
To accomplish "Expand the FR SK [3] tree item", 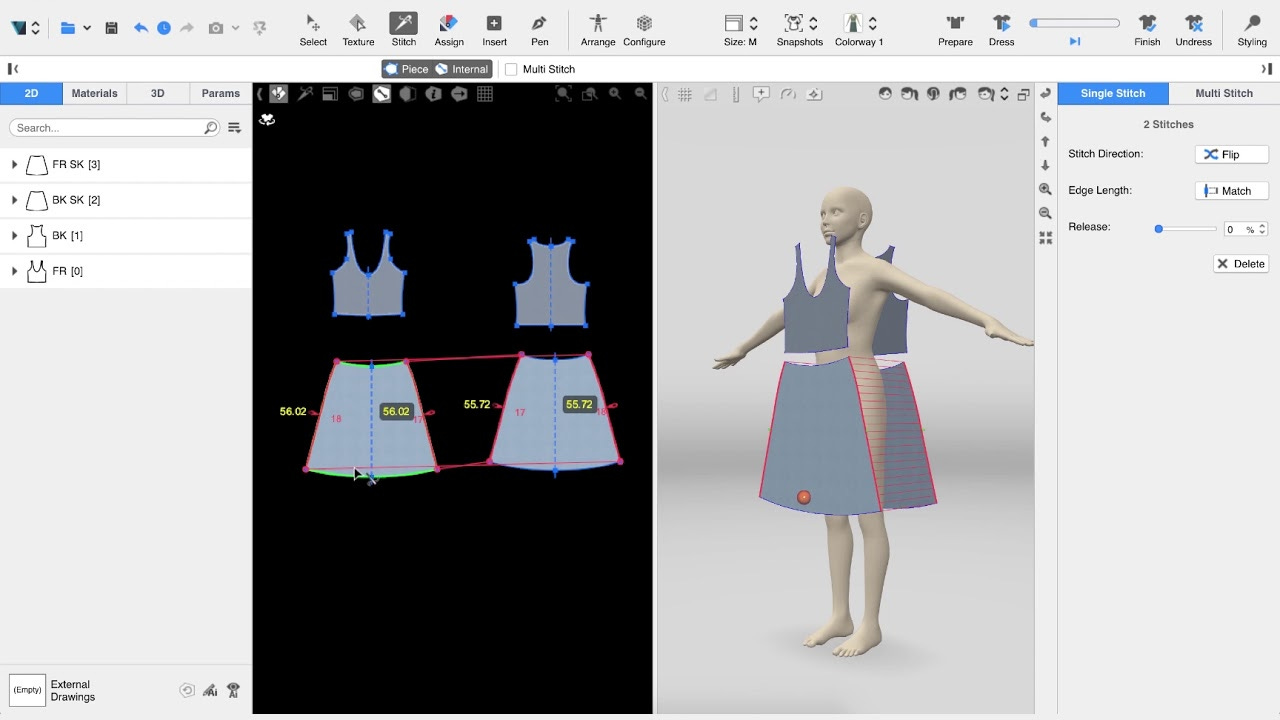I will point(14,164).
